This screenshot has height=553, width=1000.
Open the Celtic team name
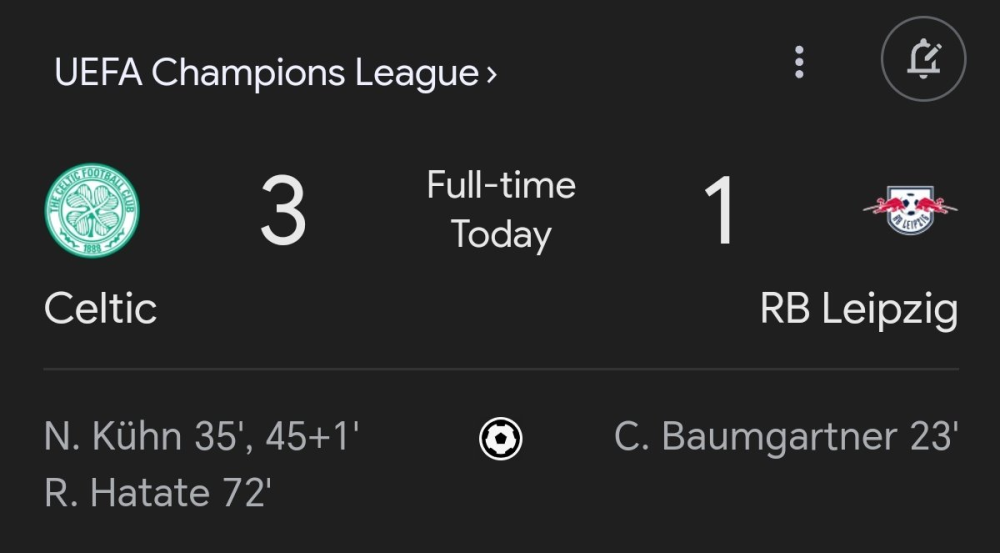click(101, 309)
